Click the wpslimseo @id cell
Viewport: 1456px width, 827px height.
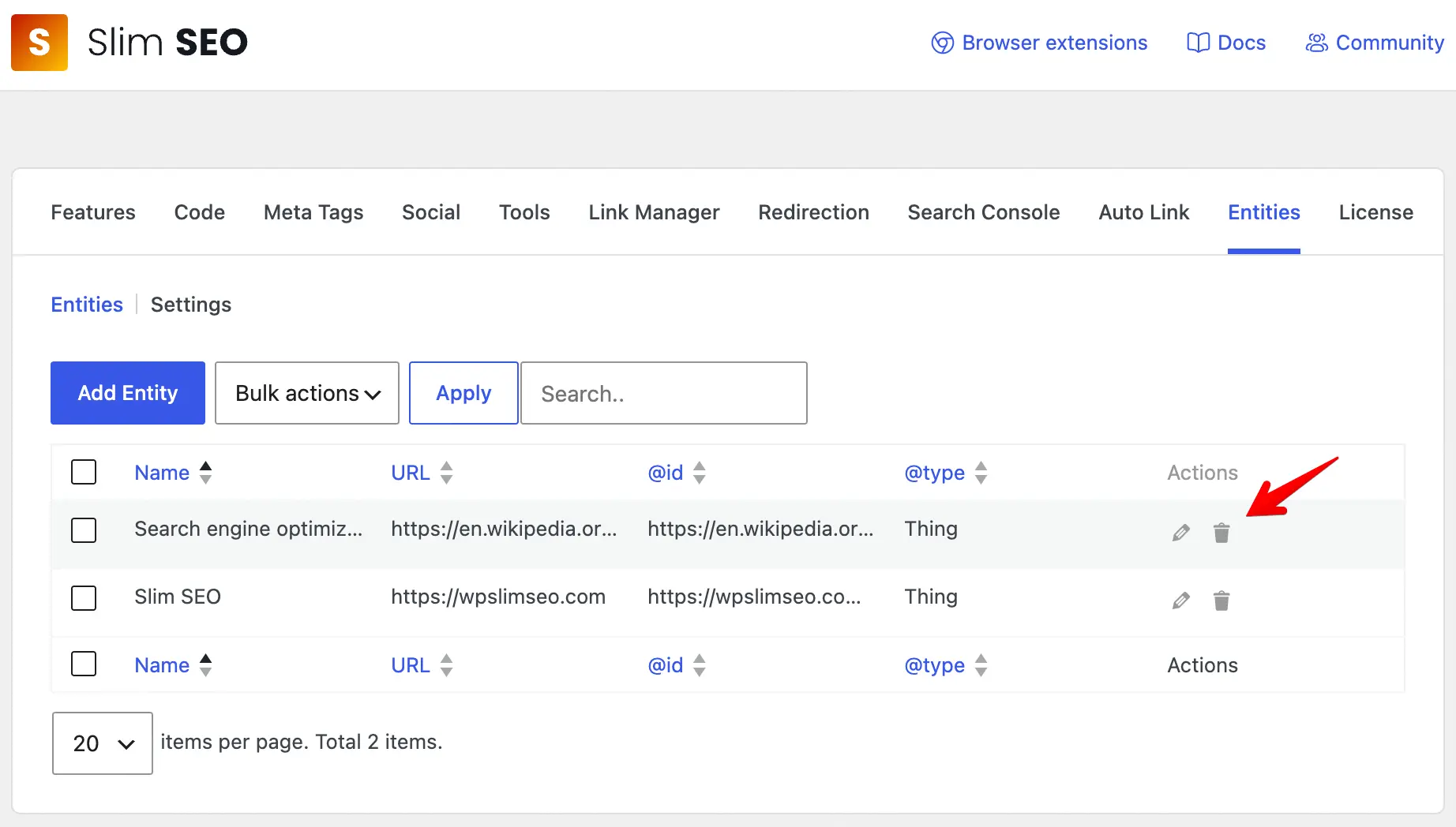tap(754, 597)
